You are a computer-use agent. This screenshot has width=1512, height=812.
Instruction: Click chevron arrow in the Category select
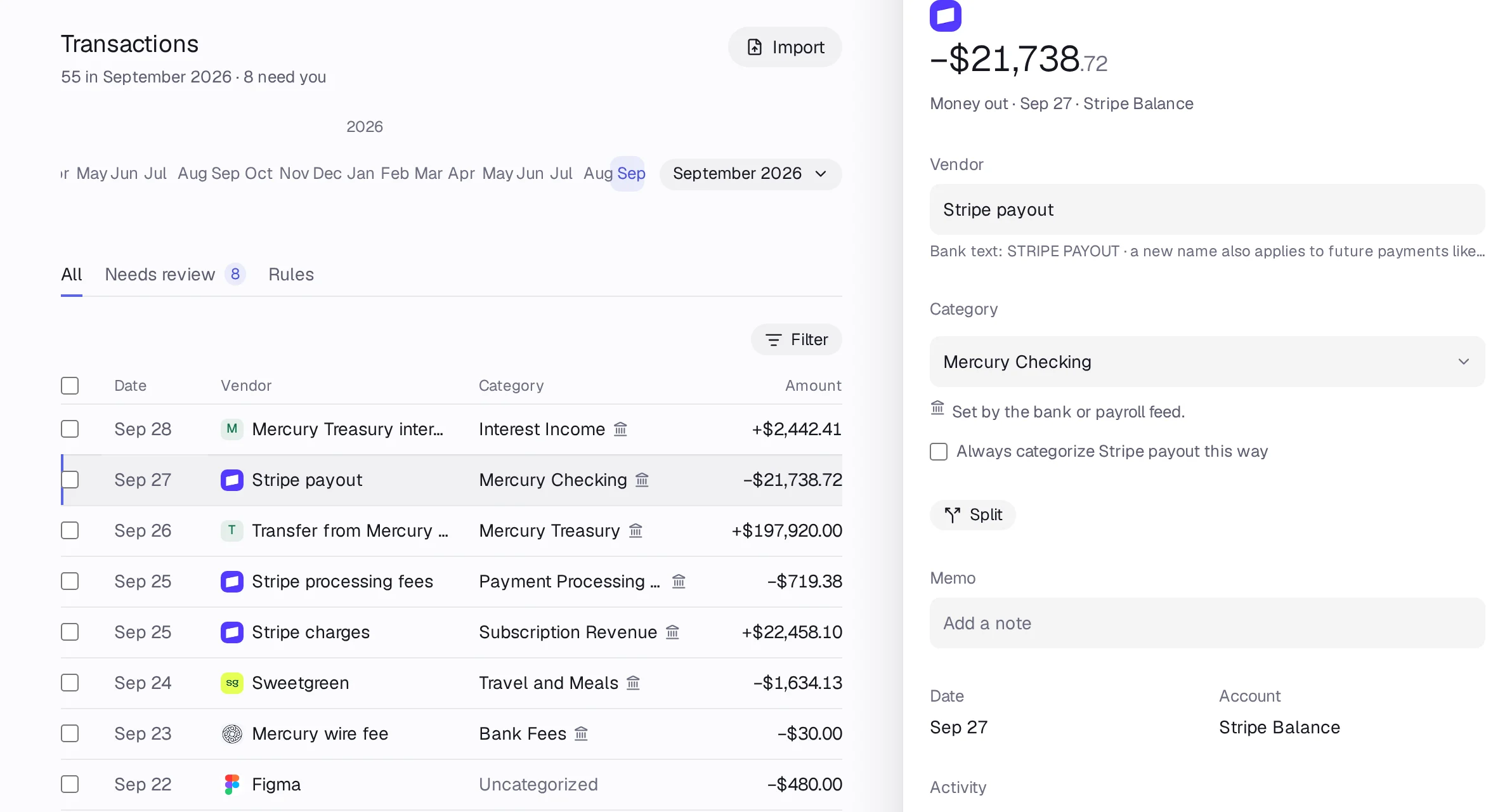click(x=1463, y=362)
